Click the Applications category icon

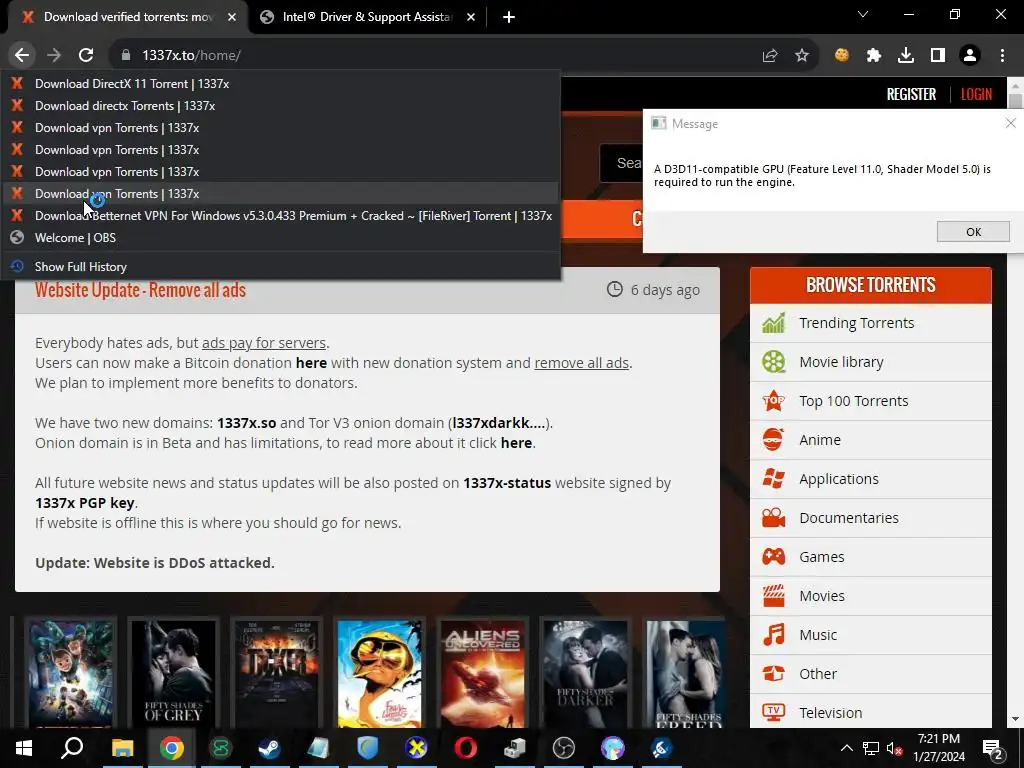pyautogui.click(x=773, y=479)
